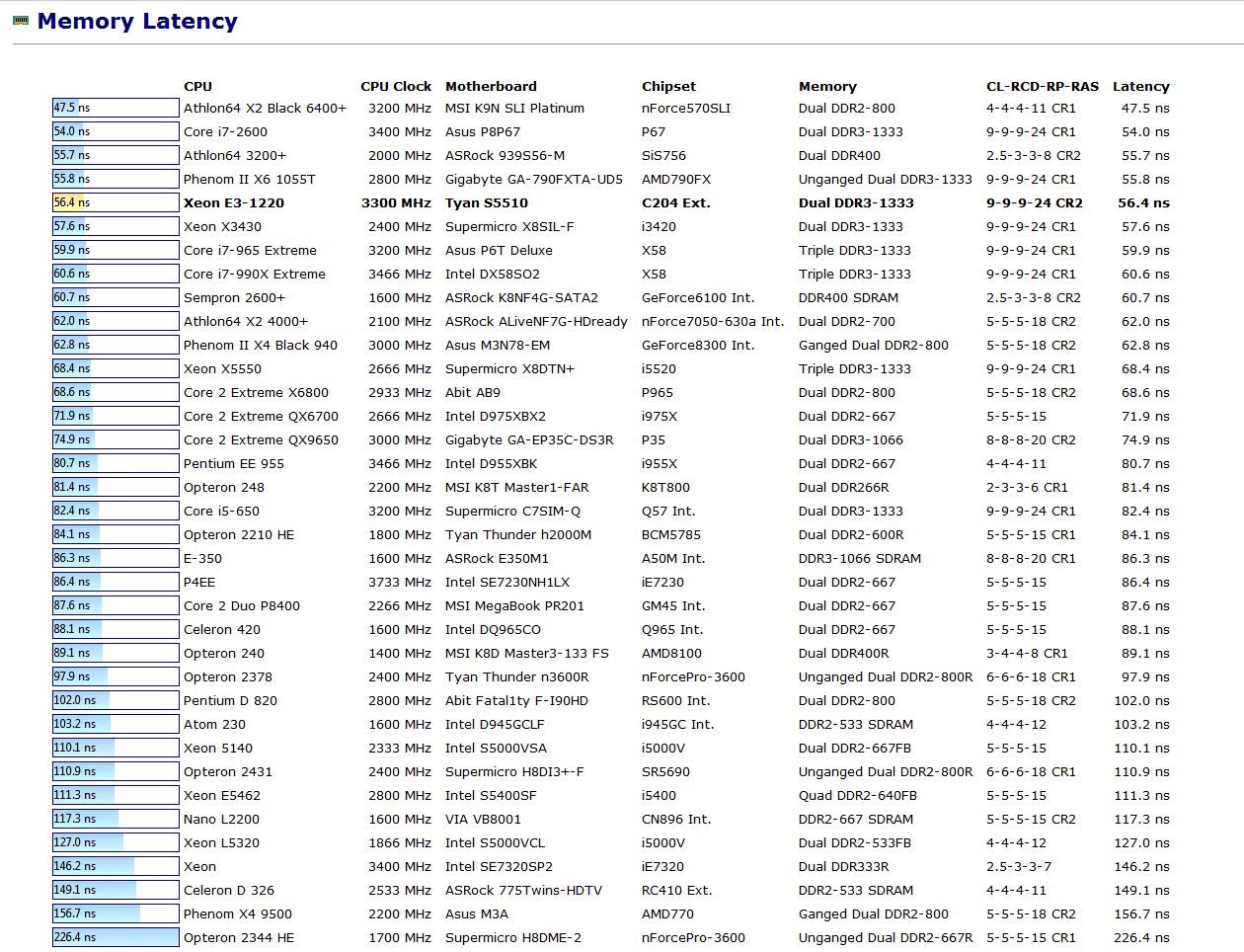Select the Opteron 248 CPU name
1244x952 pixels.
click(x=224, y=487)
